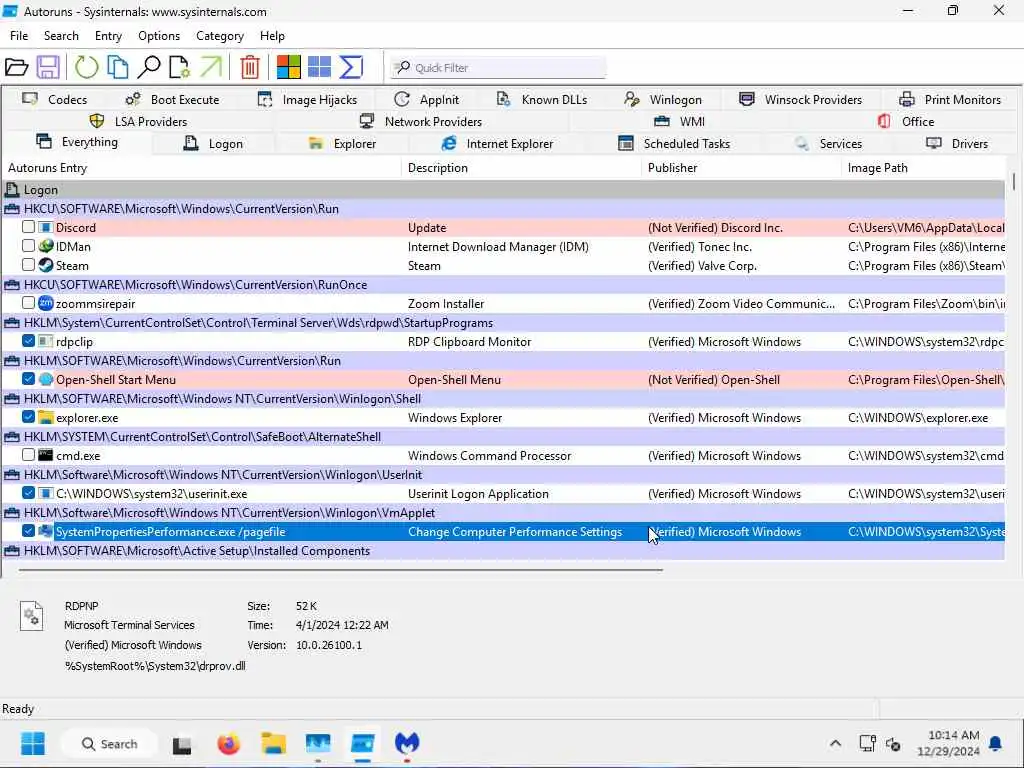Enable the Steam autorun checkbox
1024x768 pixels.
point(28,265)
